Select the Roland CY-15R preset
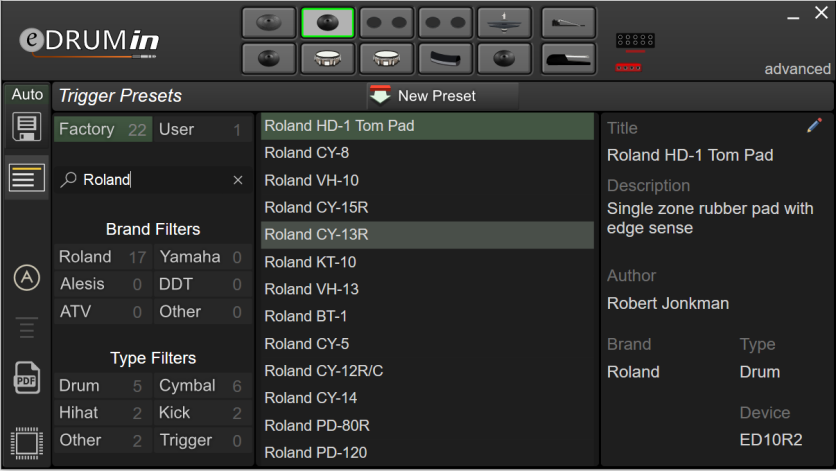 [x=427, y=207]
